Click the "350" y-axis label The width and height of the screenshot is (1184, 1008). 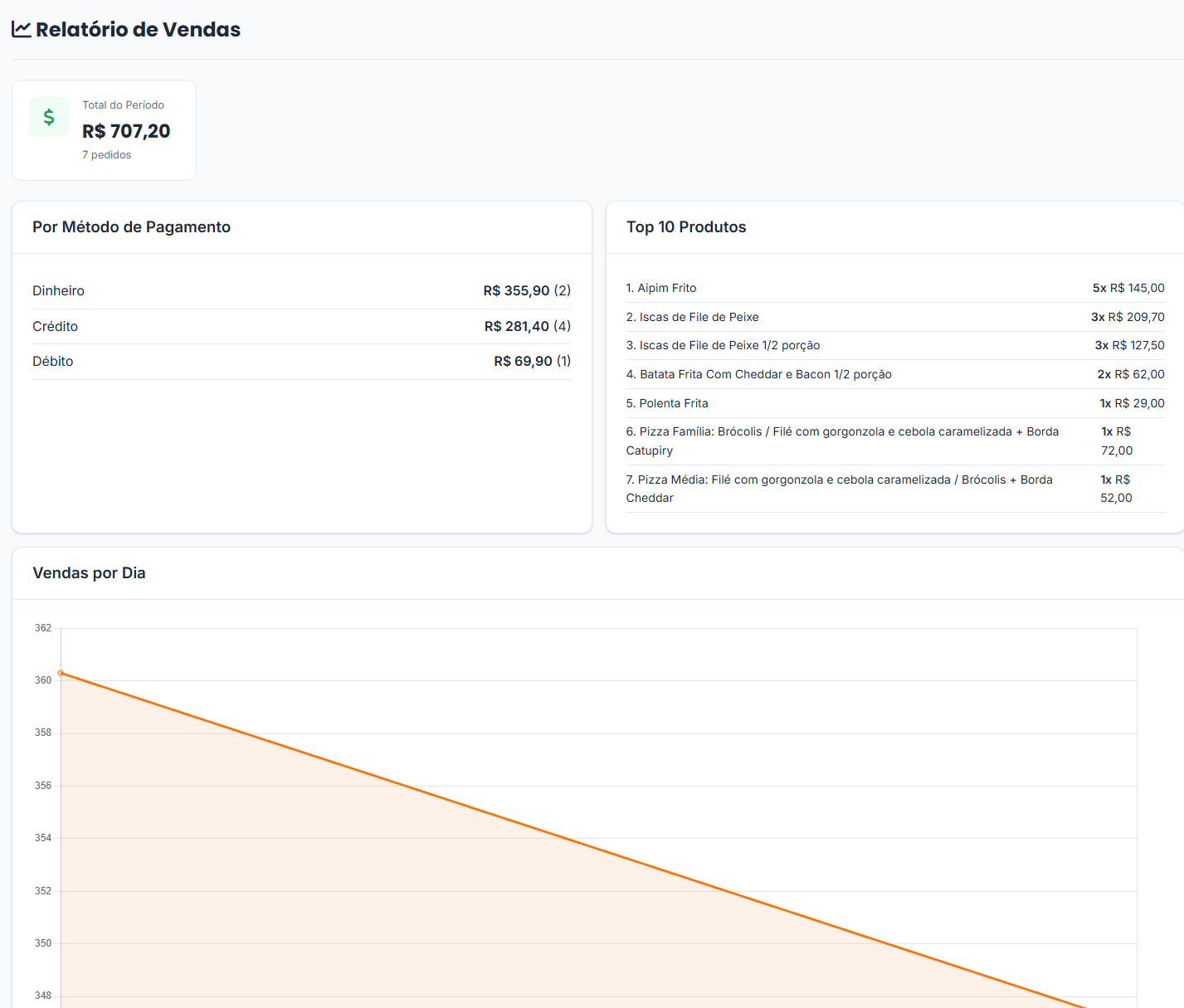click(x=43, y=943)
